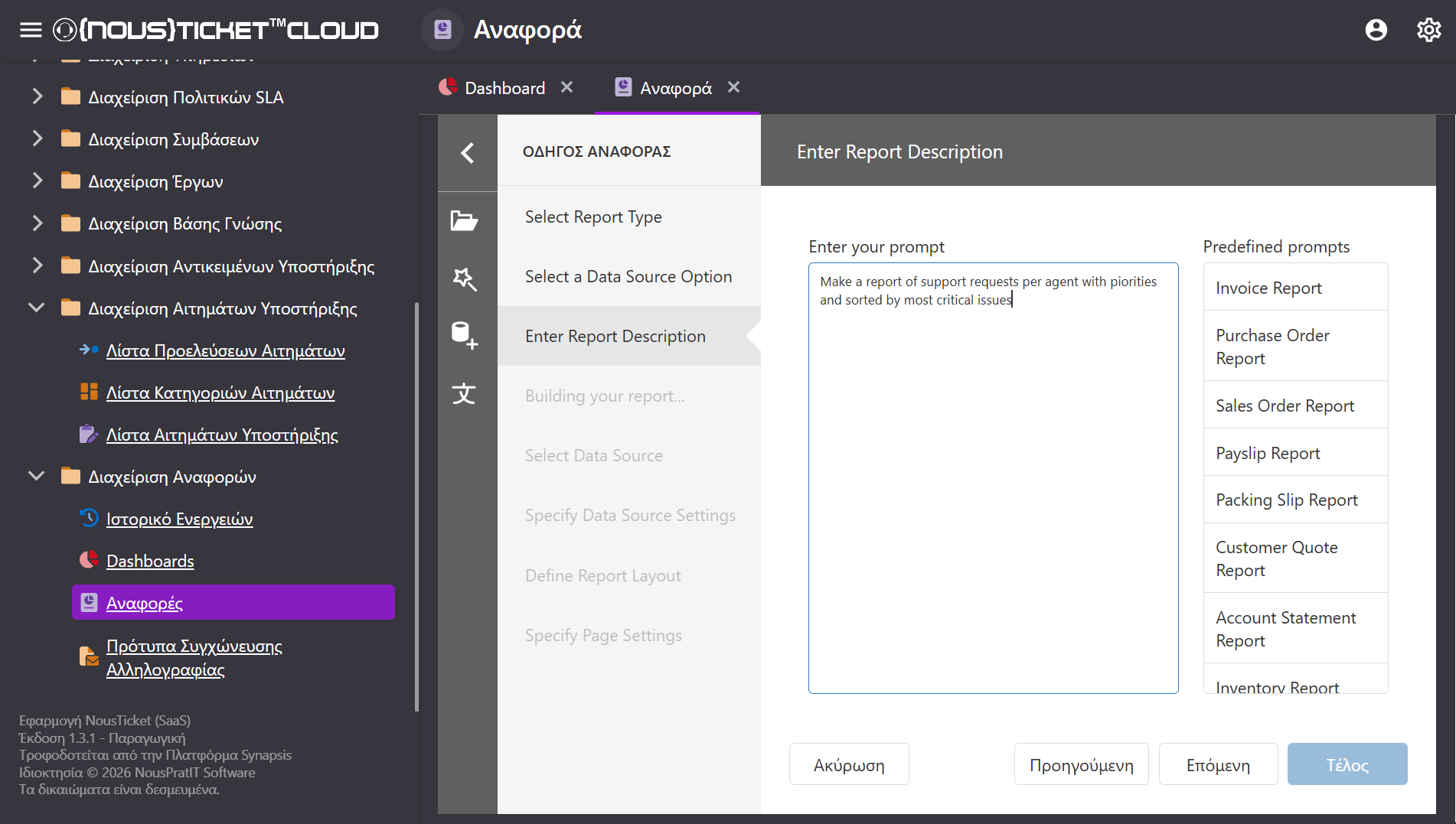The height and width of the screenshot is (824, 1456).
Task: Expand Διαχείριση Συμβάσεων chevron
Action: click(x=37, y=138)
